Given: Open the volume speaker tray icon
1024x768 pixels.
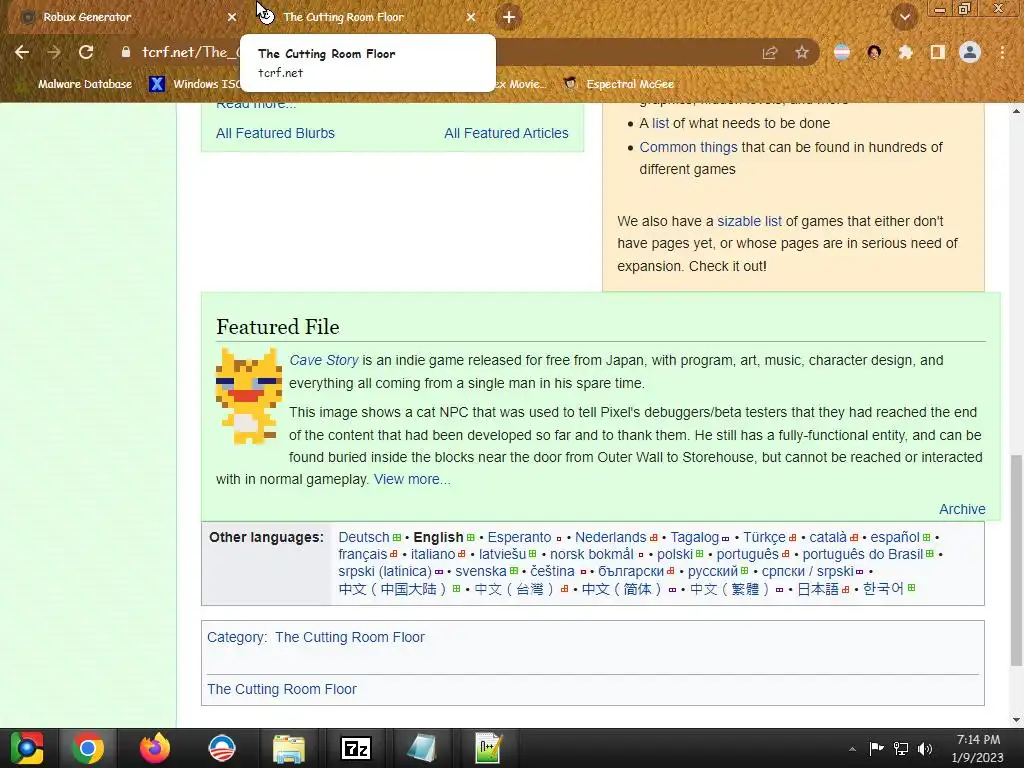Looking at the screenshot, I should coord(925,749).
